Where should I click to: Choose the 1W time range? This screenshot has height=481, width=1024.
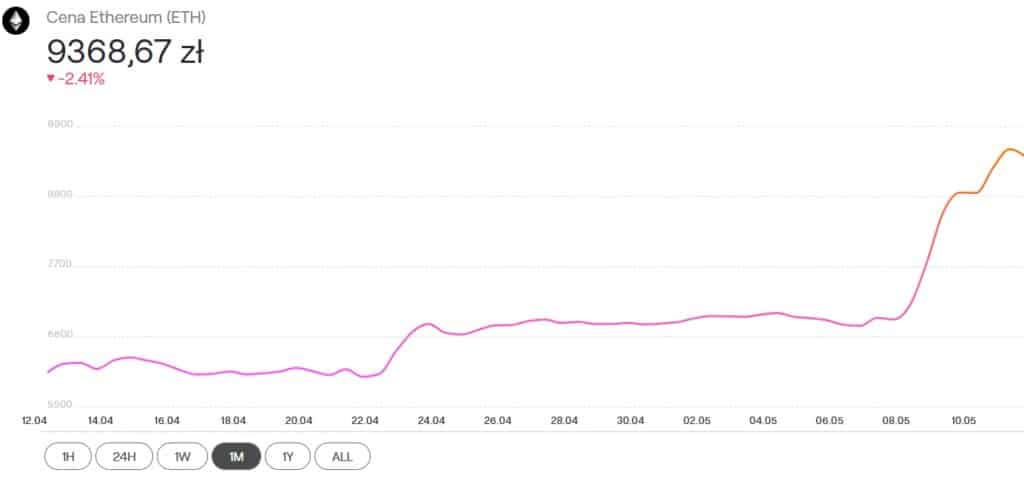(x=182, y=456)
